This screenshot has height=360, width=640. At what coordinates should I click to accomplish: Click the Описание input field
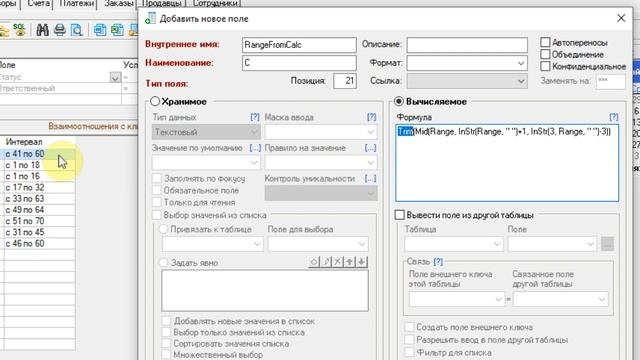click(x=467, y=45)
